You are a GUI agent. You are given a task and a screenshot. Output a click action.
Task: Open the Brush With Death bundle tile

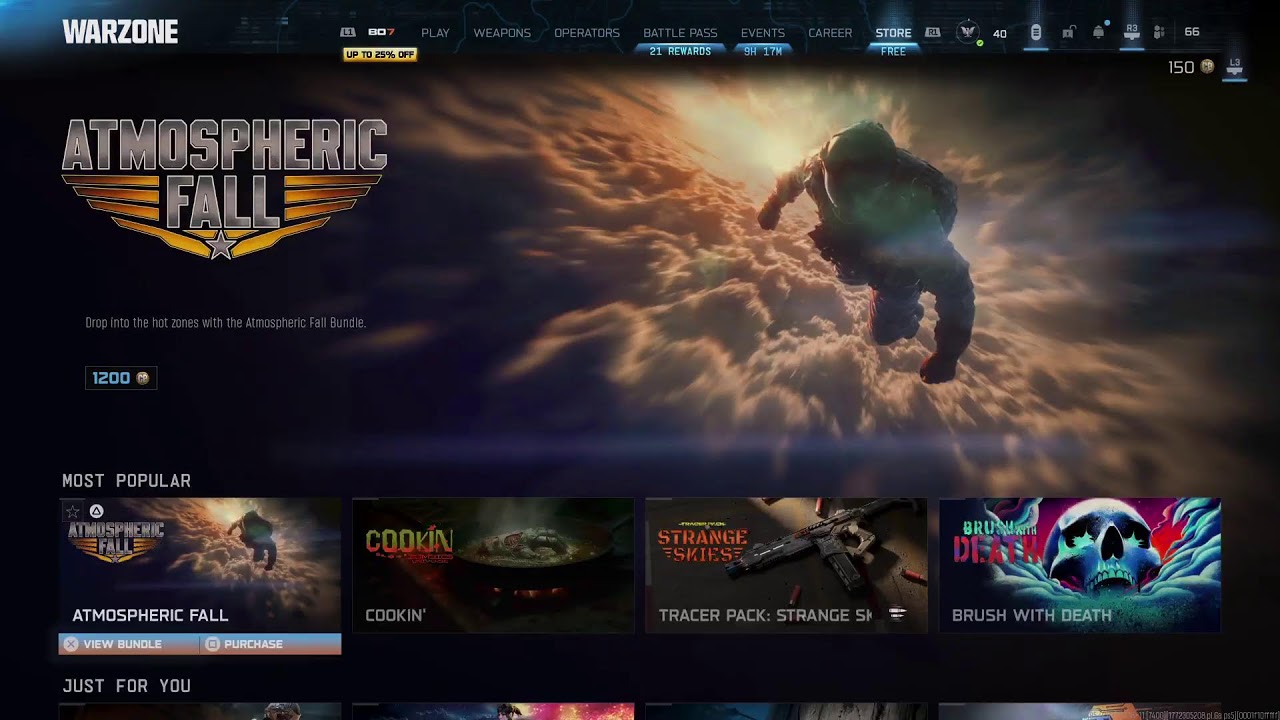pyautogui.click(x=1080, y=565)
